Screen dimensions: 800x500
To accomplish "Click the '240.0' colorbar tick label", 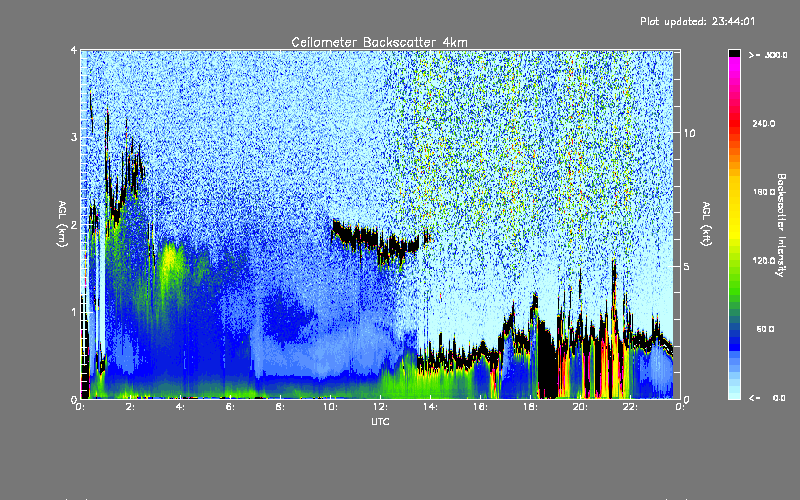I will click(764, 123).
